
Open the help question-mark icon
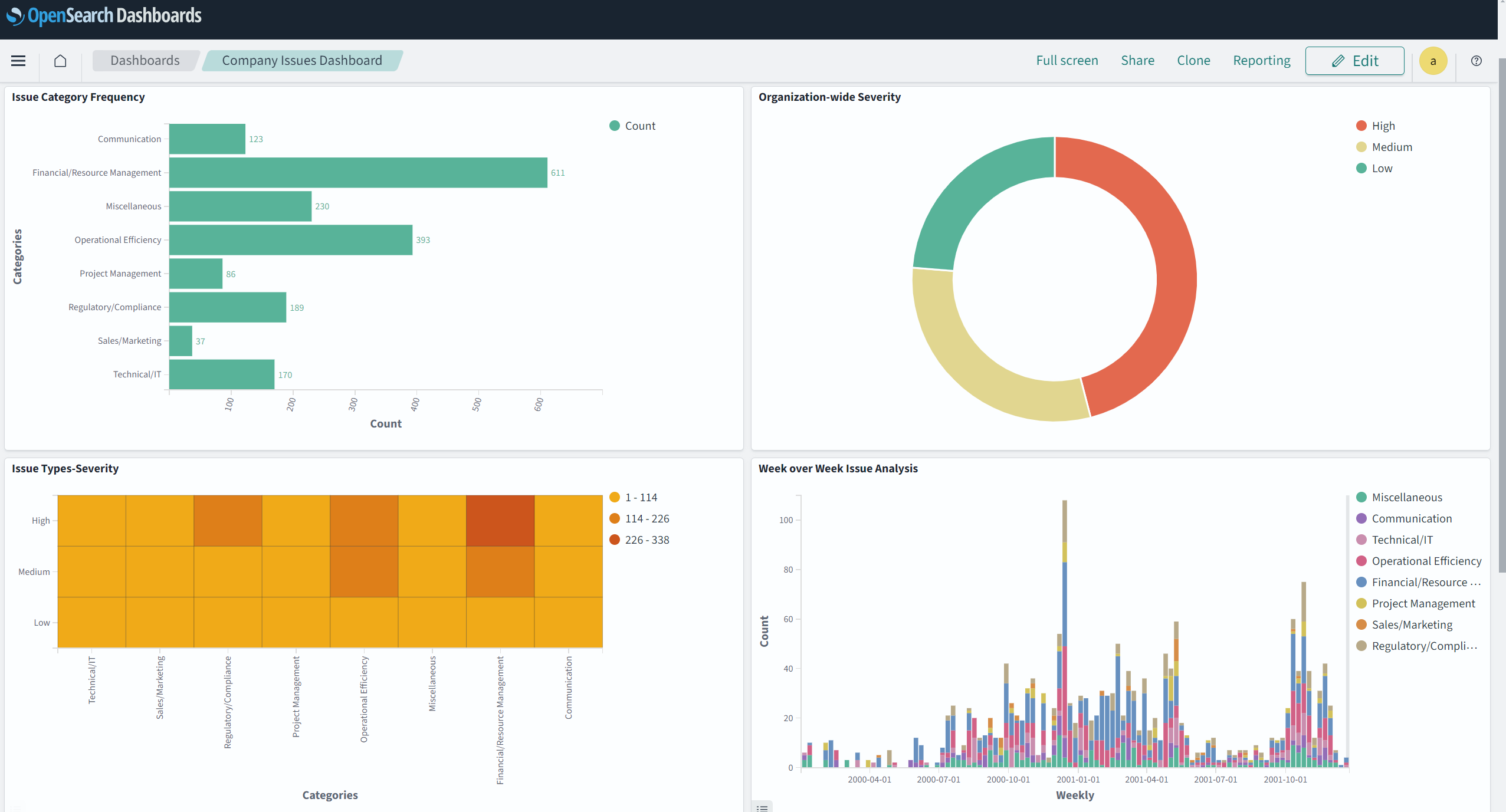point(1476,61)
